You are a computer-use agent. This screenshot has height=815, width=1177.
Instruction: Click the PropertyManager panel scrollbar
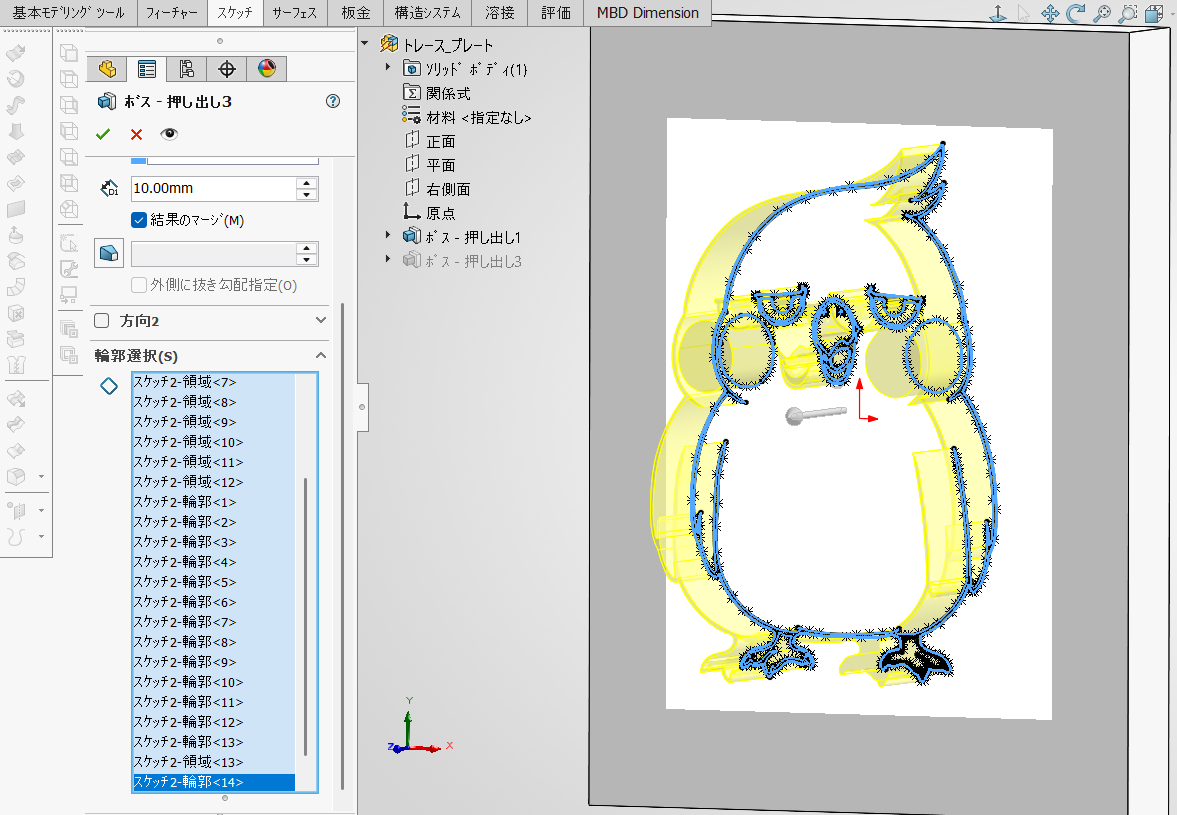343,546
